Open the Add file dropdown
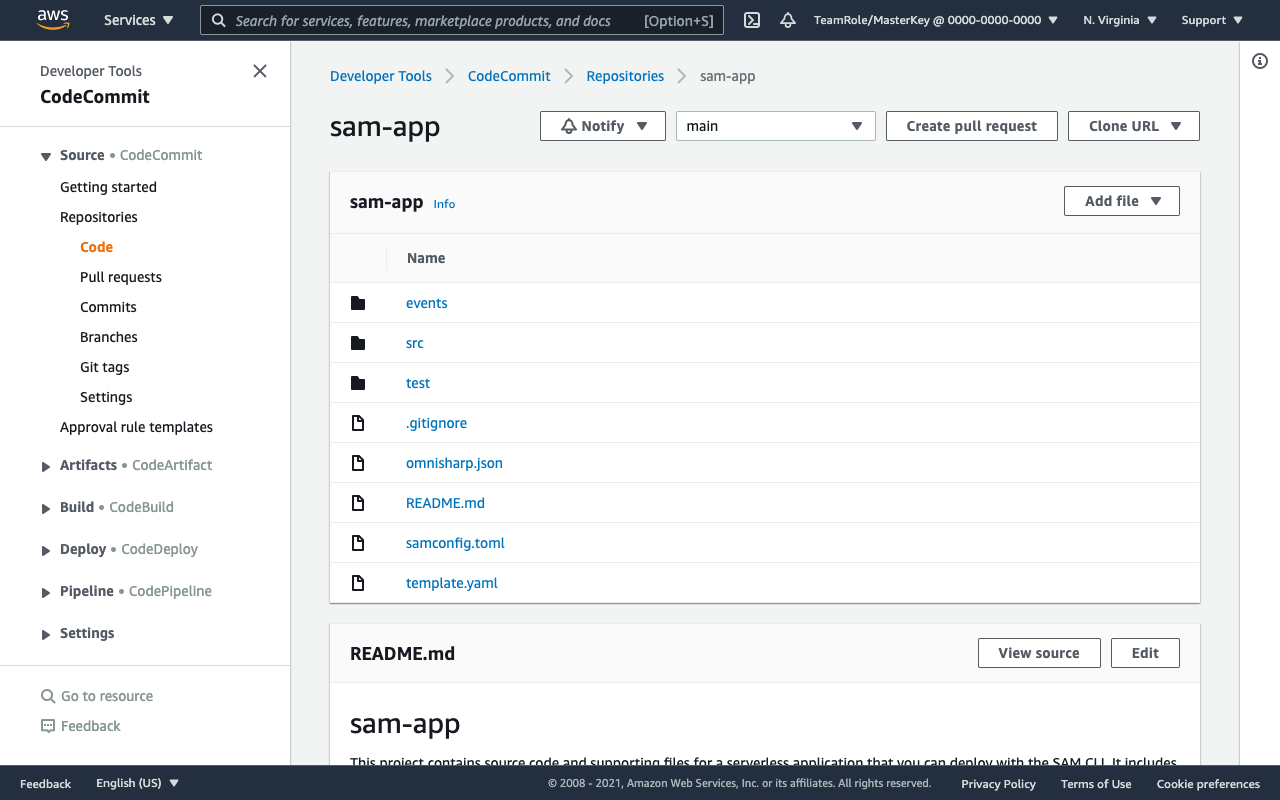 click(x=1122, y=201)
